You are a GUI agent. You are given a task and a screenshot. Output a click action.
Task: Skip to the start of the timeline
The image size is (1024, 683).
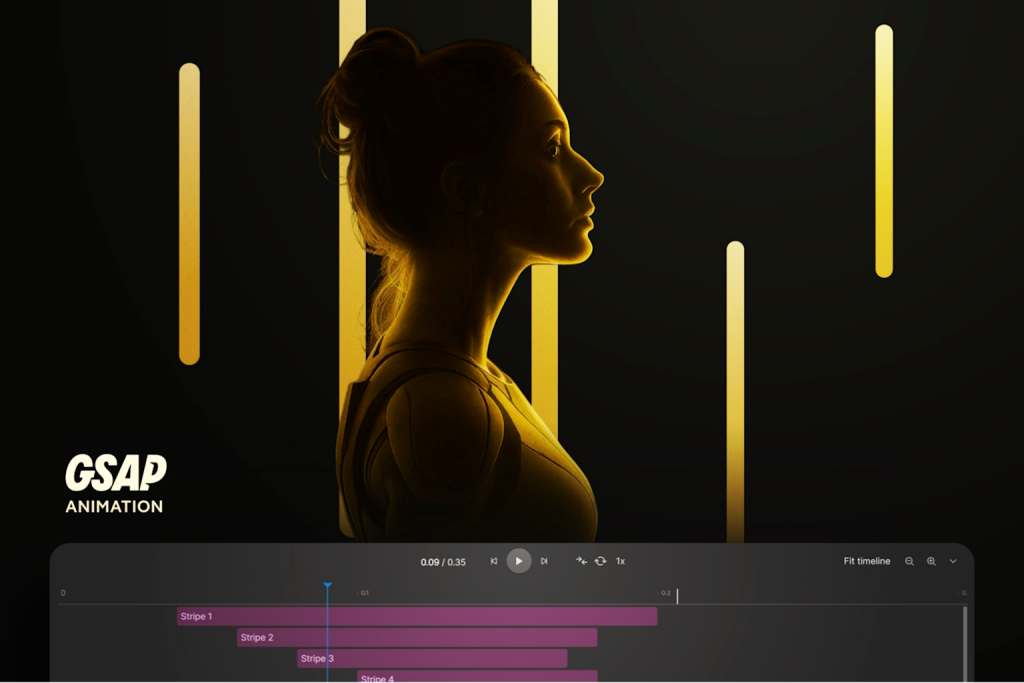(494, 561)
